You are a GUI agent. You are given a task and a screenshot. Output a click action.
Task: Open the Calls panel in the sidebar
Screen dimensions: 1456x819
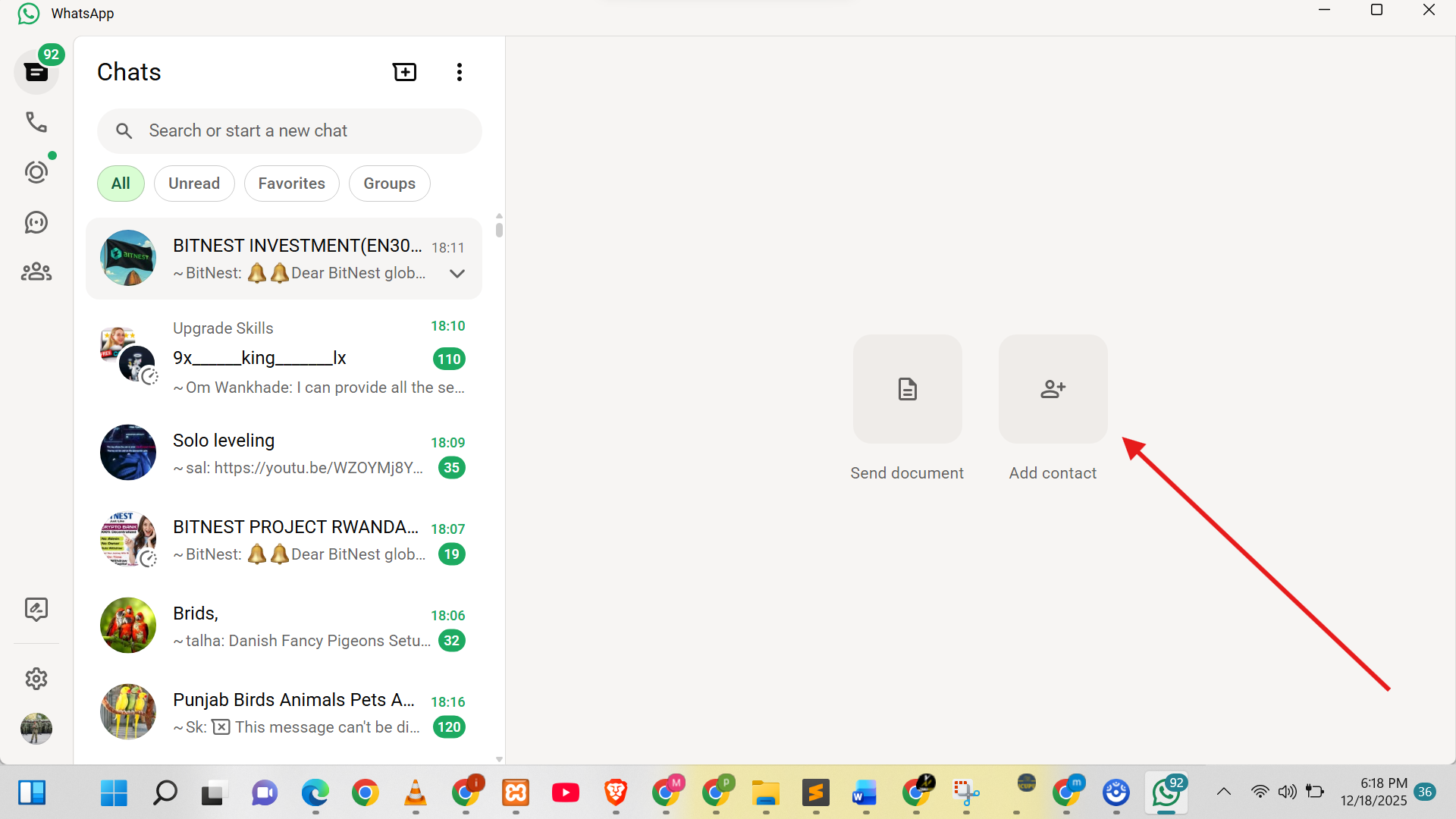coord(36,121)
